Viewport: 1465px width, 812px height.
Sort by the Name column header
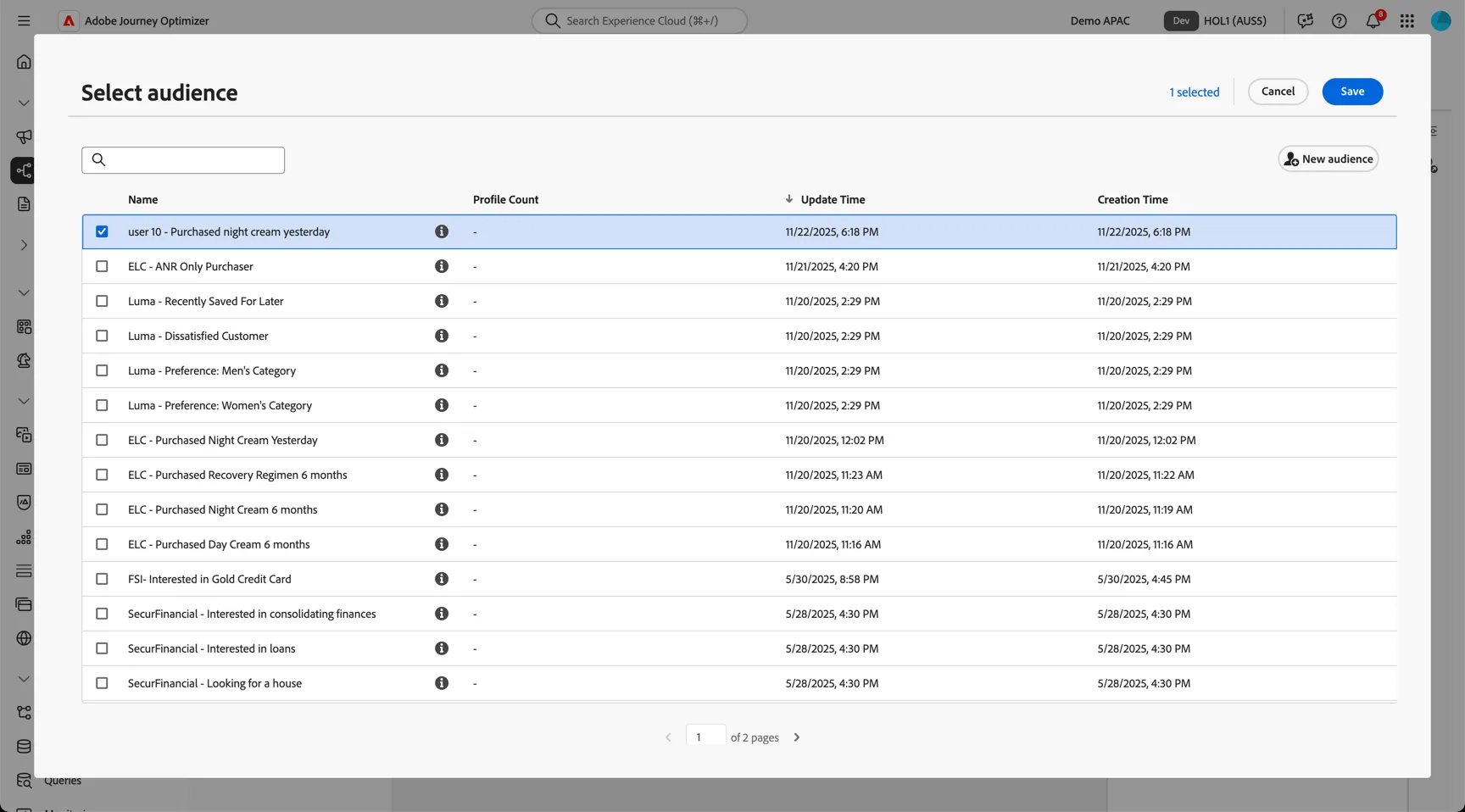pyautogui.click(x=142, y=199)
